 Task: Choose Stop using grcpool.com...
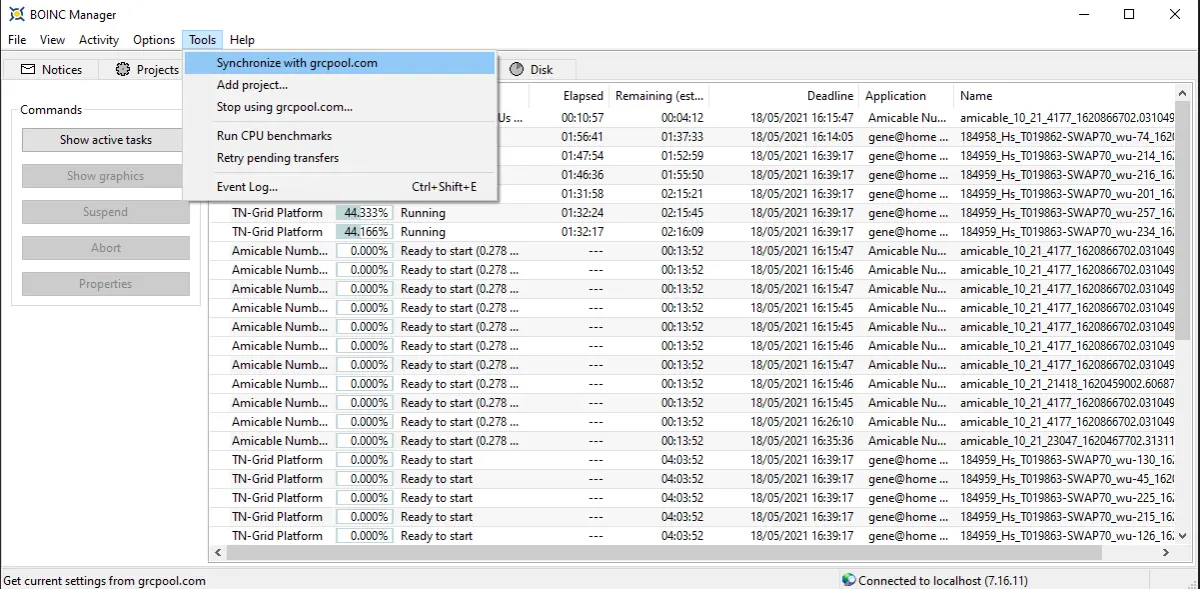coord(340,107)
